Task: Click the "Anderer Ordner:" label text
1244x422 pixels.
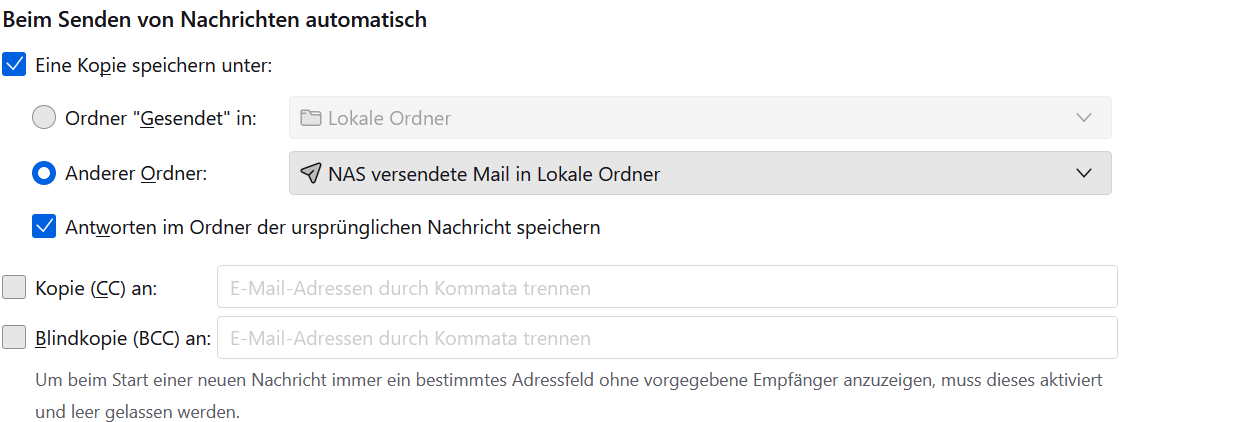Action: tap(136, 174)
